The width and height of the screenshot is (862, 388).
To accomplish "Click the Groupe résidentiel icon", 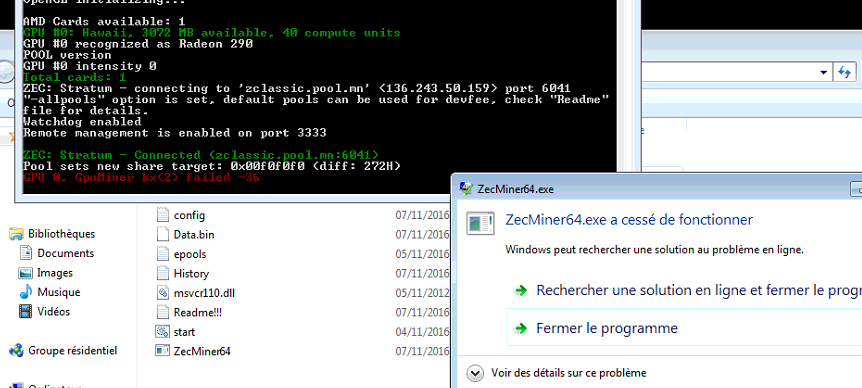I will (16, 351).
